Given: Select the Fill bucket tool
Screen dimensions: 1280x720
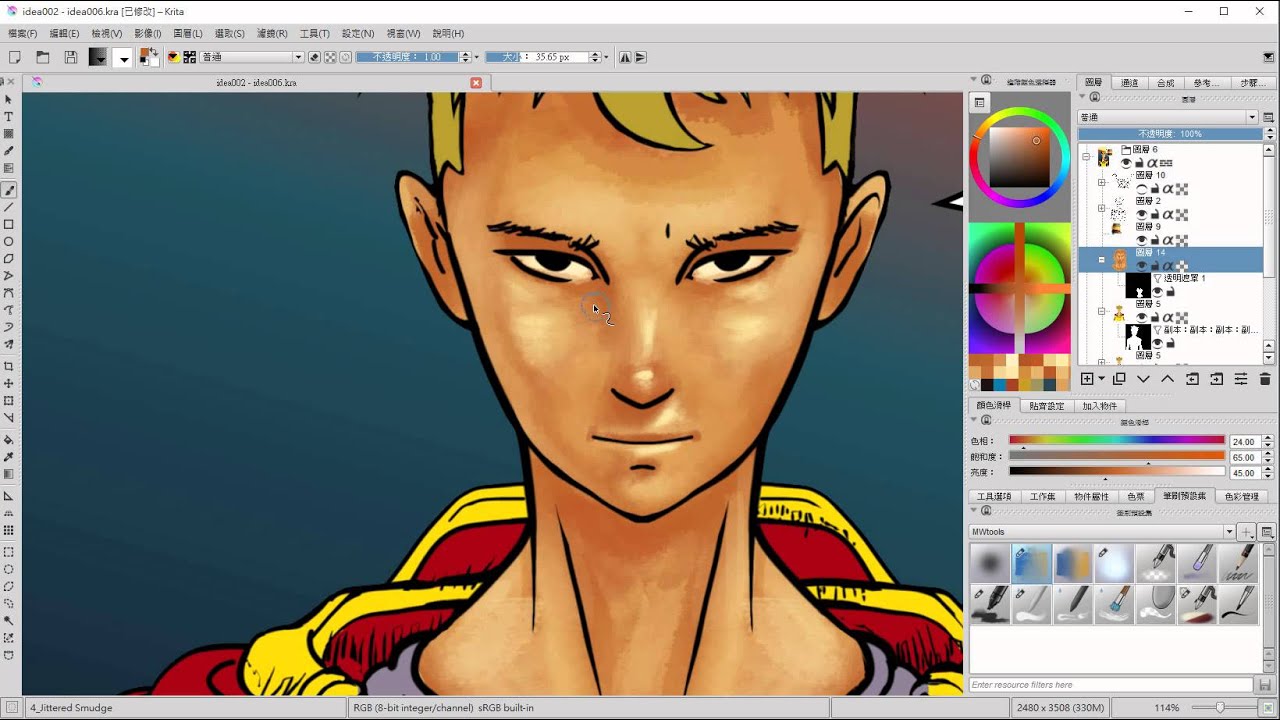Looking at the screenshot, I should 9,439.
